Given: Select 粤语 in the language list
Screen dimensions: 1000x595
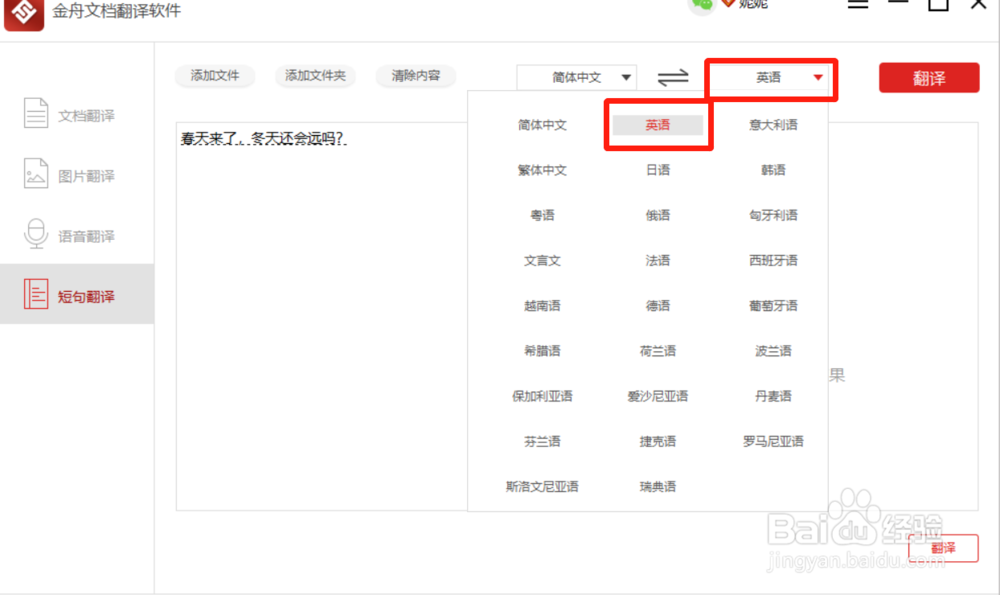Looking at the screenshot, I should [542, 216].
